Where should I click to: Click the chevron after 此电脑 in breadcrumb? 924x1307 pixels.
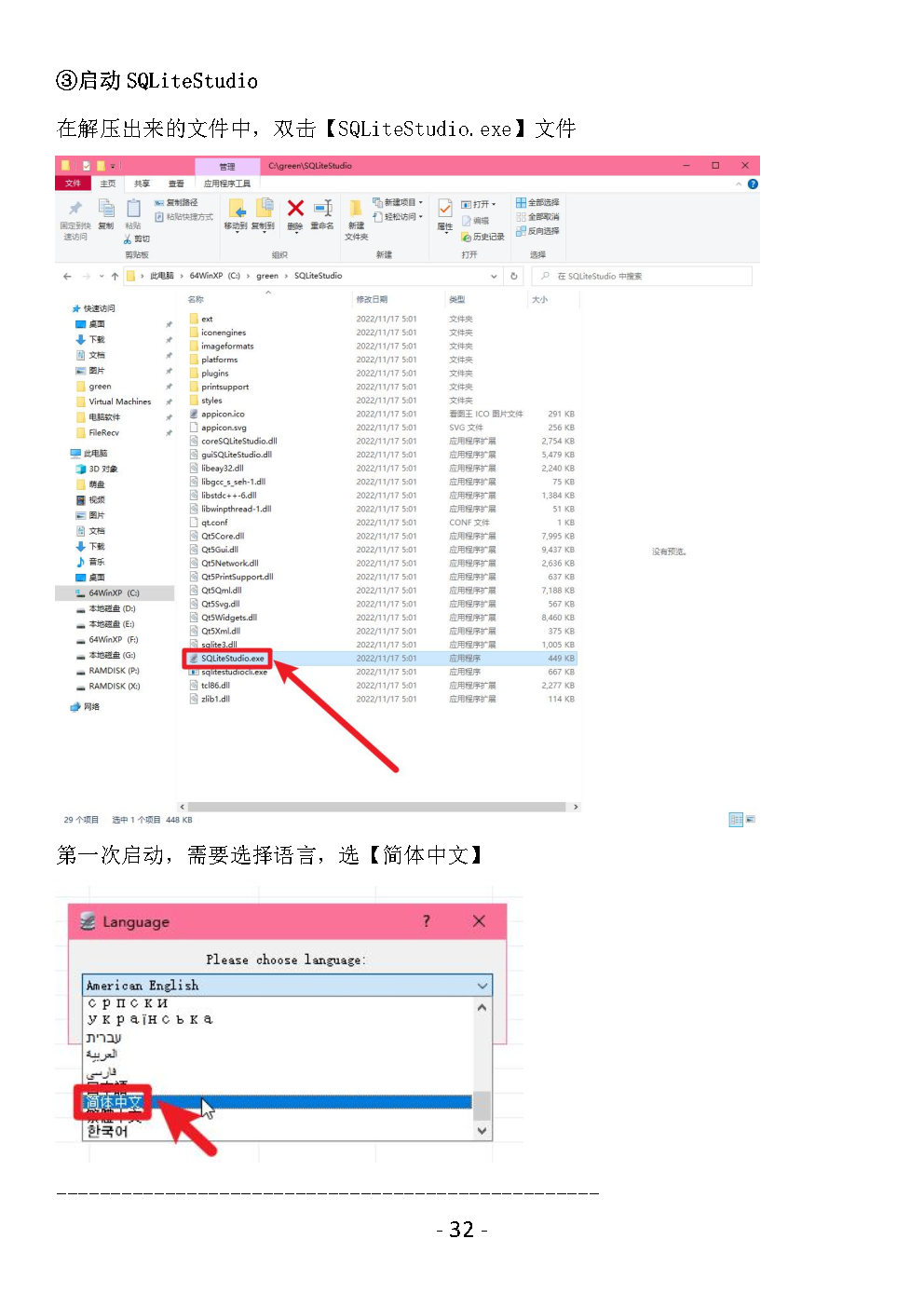coord(182,277)
